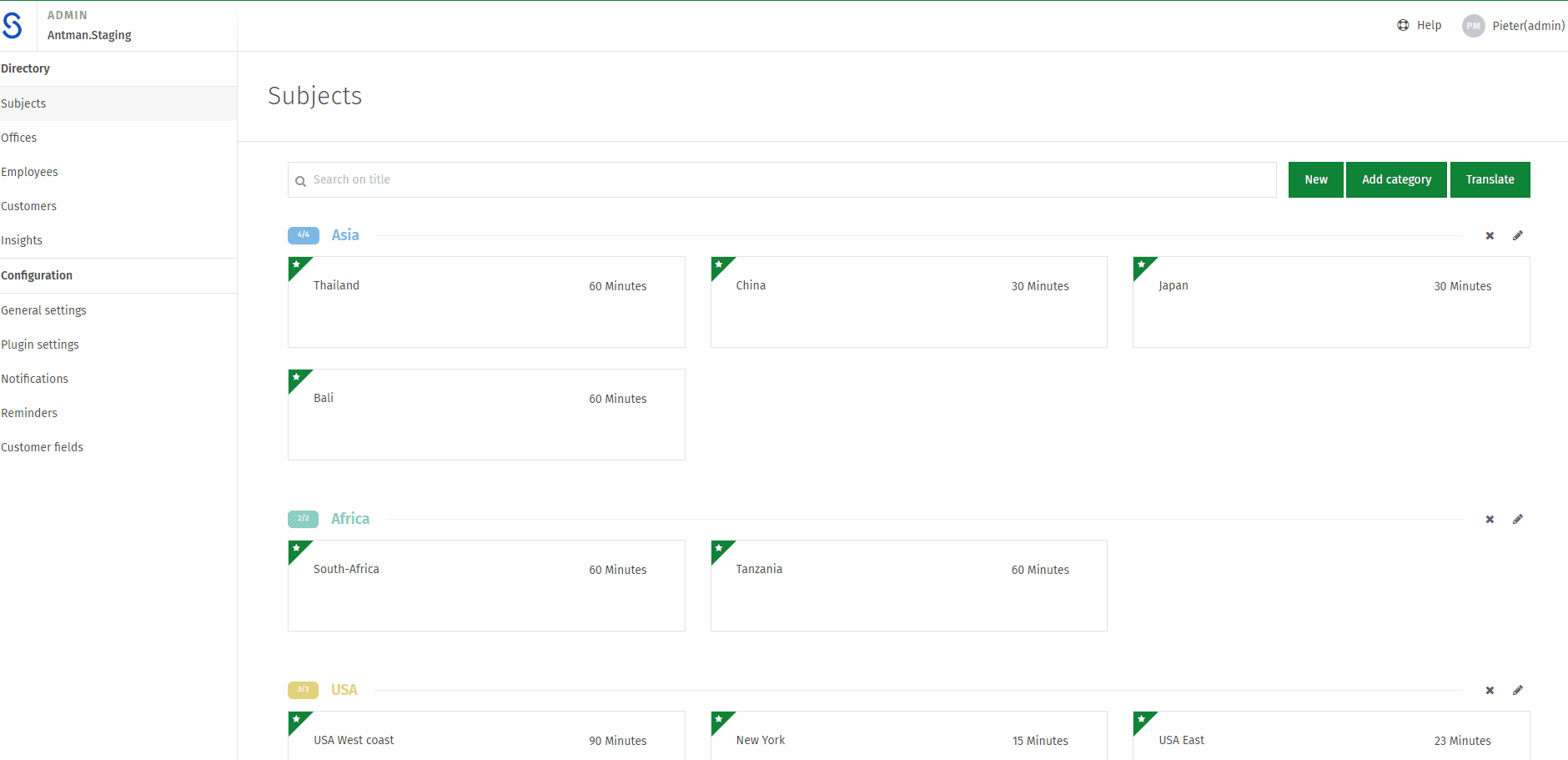Click the 4/4 badge beside Asia
1568x760 pixels.
point(304,235)
